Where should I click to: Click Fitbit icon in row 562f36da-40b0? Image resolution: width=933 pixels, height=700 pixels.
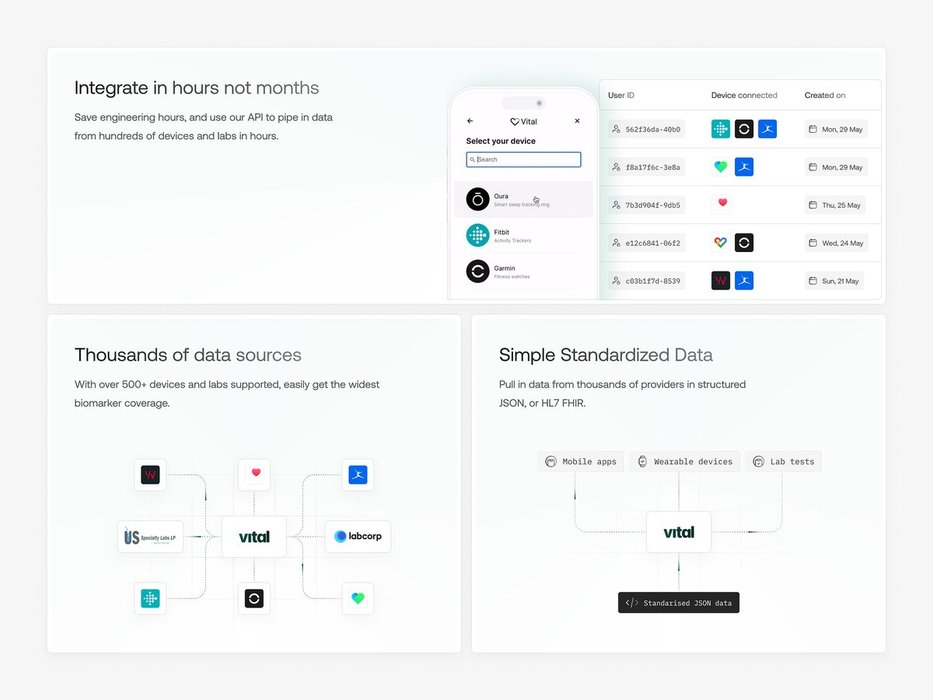coord(721,129)
